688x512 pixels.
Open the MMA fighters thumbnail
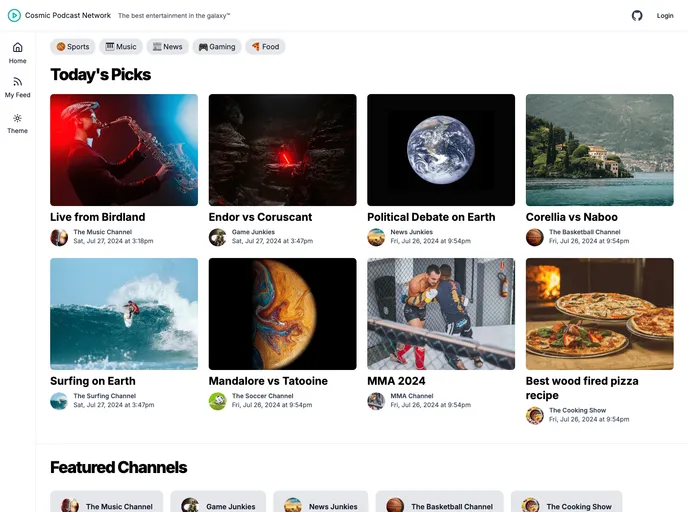coord(441,314)
